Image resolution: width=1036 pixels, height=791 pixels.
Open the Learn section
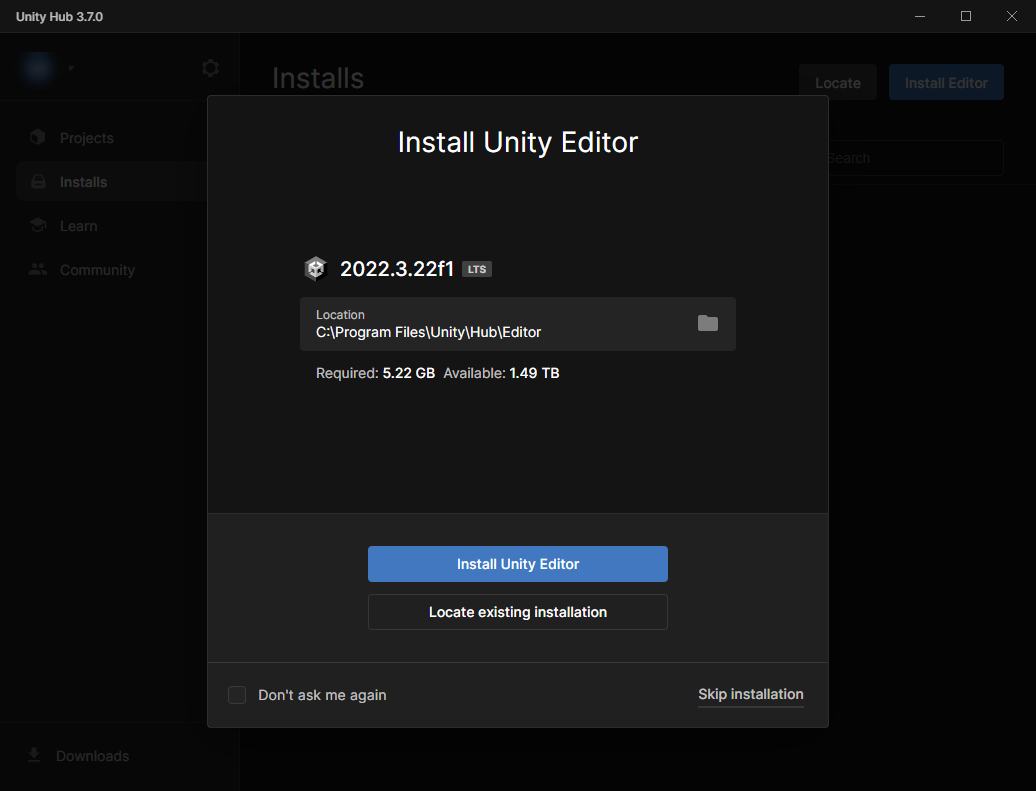(78, 226)
